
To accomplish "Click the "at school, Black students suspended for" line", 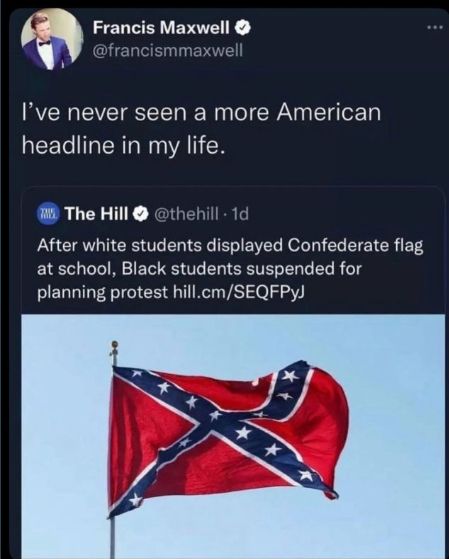I will pos(199,269).
